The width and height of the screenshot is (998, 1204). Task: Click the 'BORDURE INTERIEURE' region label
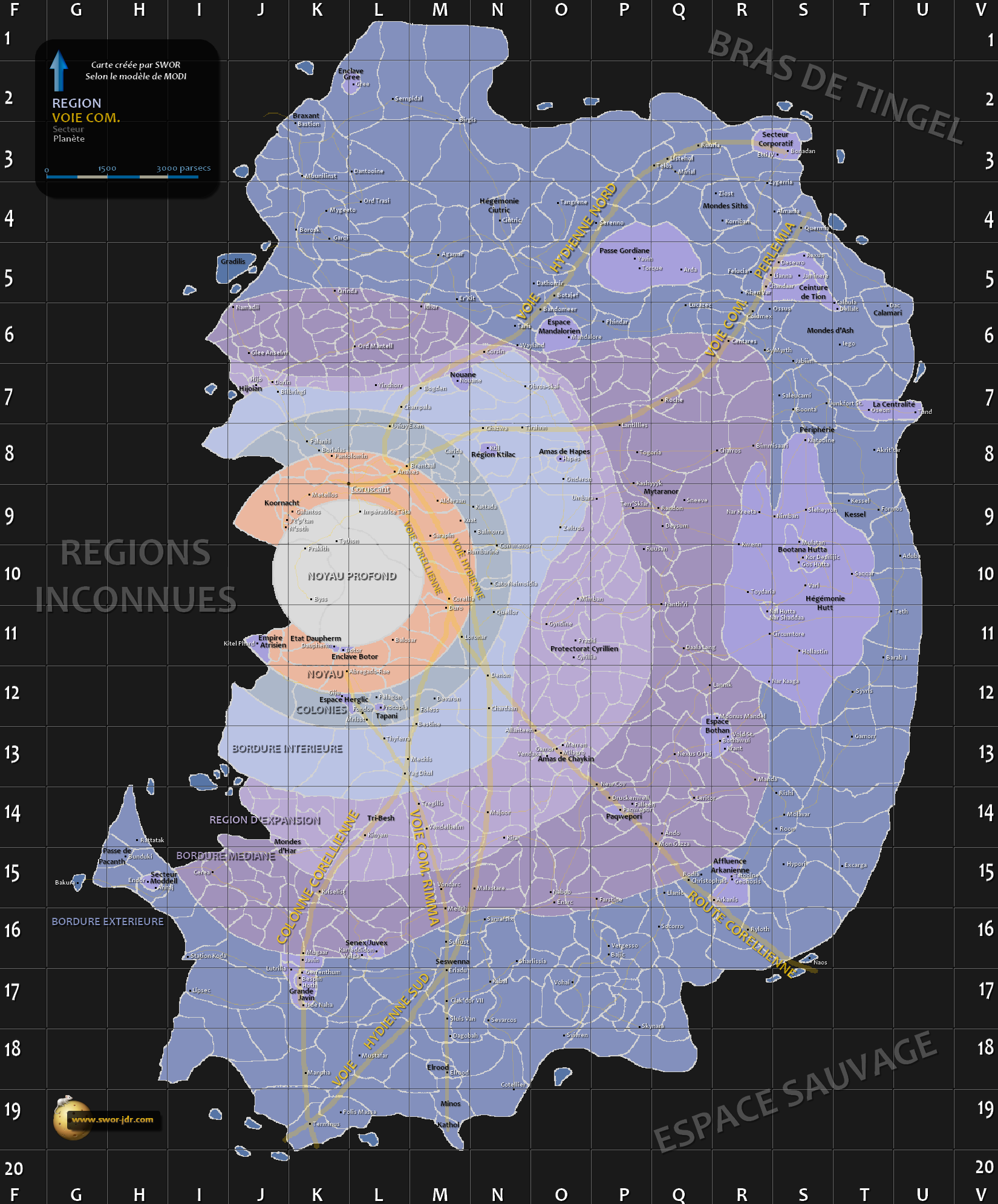point(287,748)
